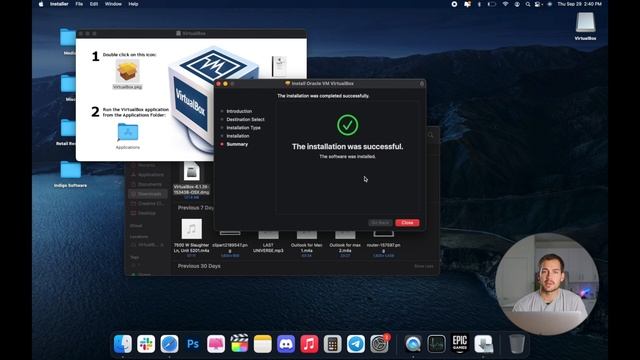This screenshot has height=360, width=640.
Task: Open QuickTime Player from the Dock
Action: (413, 344)
